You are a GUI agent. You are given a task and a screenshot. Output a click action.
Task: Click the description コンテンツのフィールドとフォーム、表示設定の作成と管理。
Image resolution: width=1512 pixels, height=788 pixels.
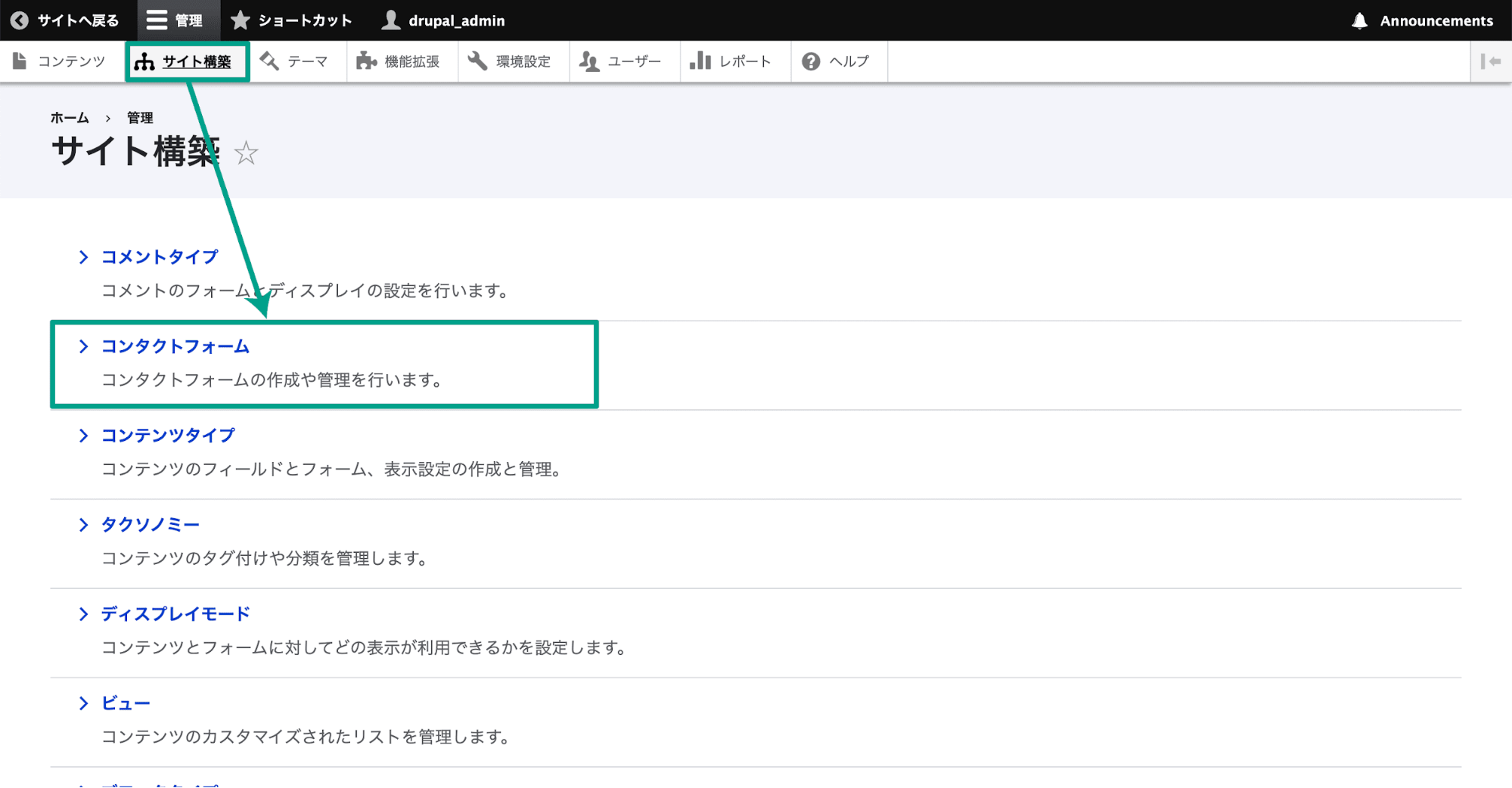pyautogui.click(x=333, y=469)
